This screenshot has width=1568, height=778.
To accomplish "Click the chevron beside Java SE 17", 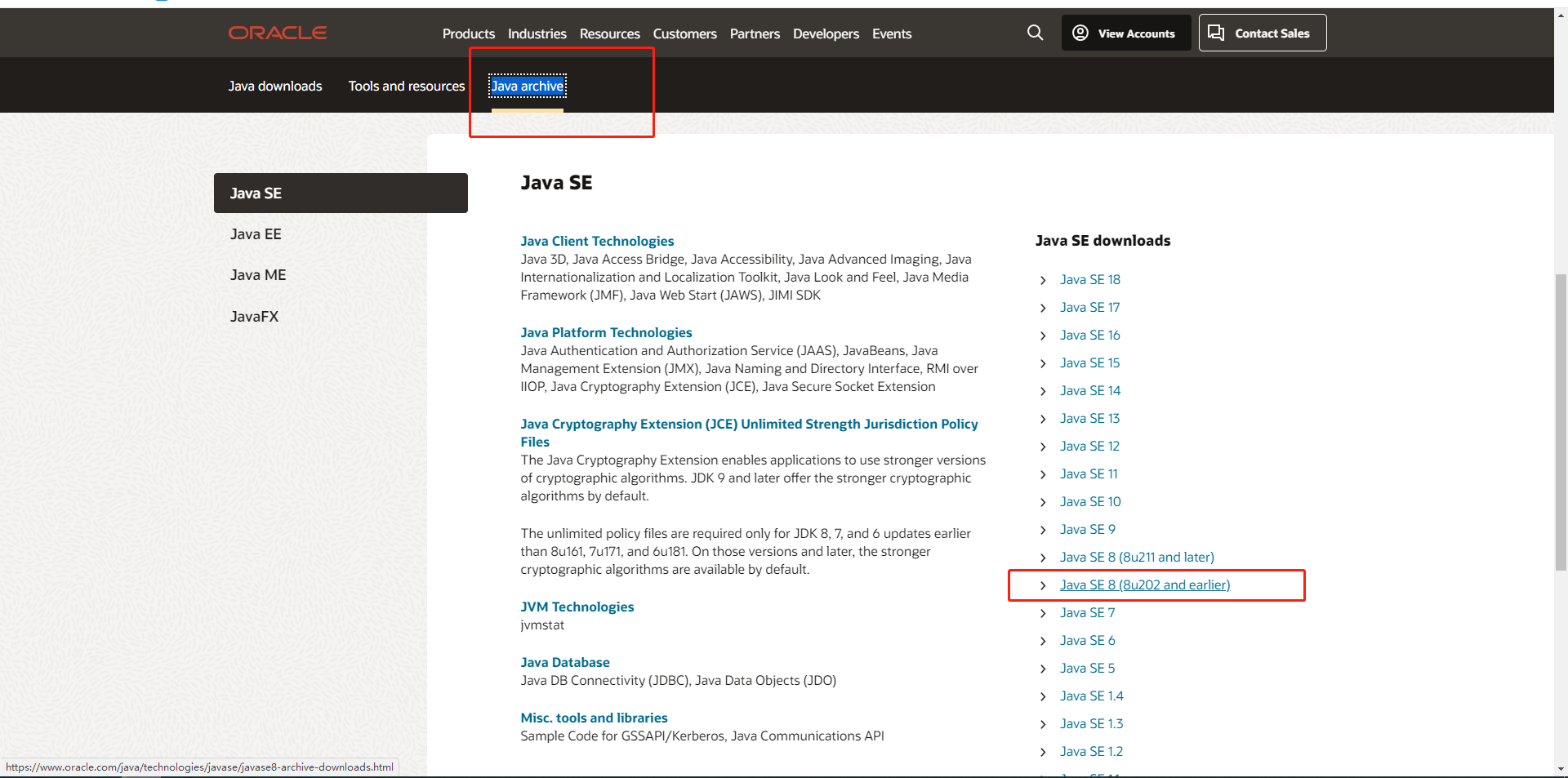I will tap(1043, 308).
